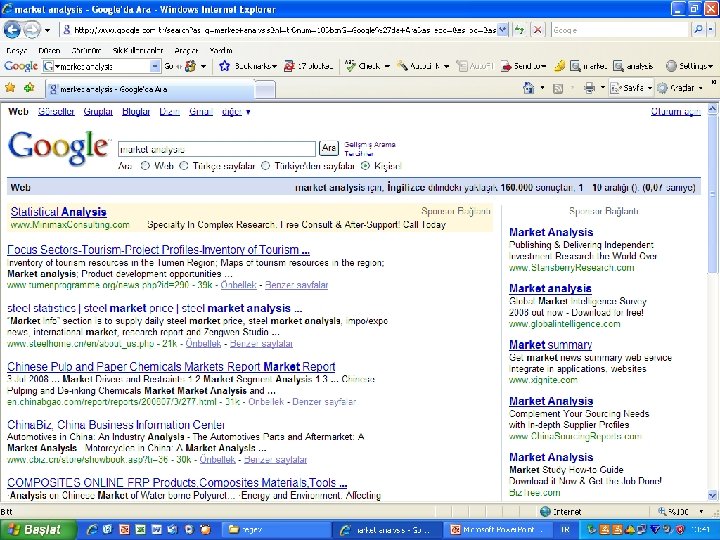Image resolution: width=720 pixels, height=540 pixels.
Task: Toggle the highlighter pen icon on the Google Toolbar
Action: point(559,66)
